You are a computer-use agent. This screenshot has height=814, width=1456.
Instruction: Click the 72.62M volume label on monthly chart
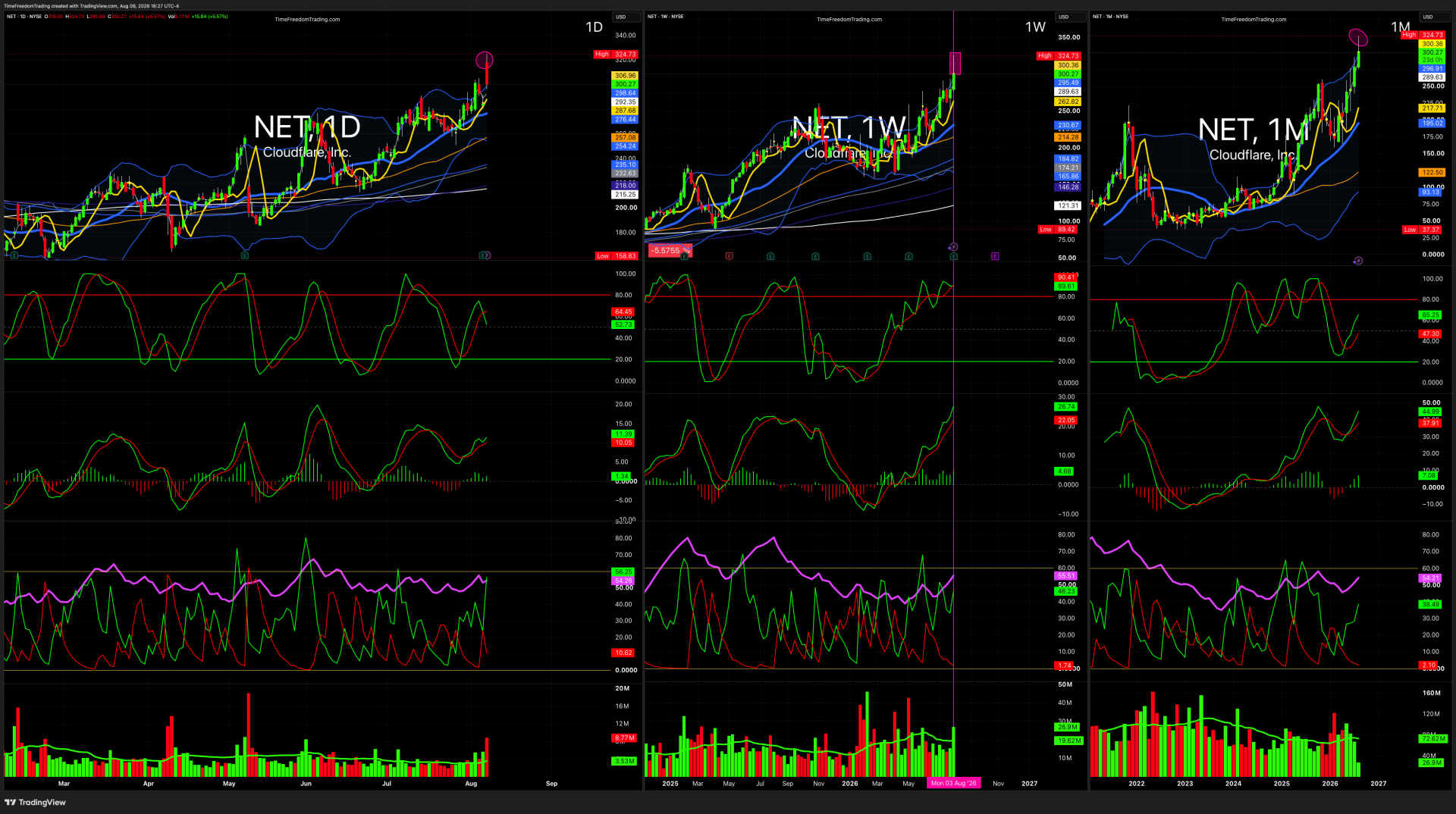coord(1433,739)
